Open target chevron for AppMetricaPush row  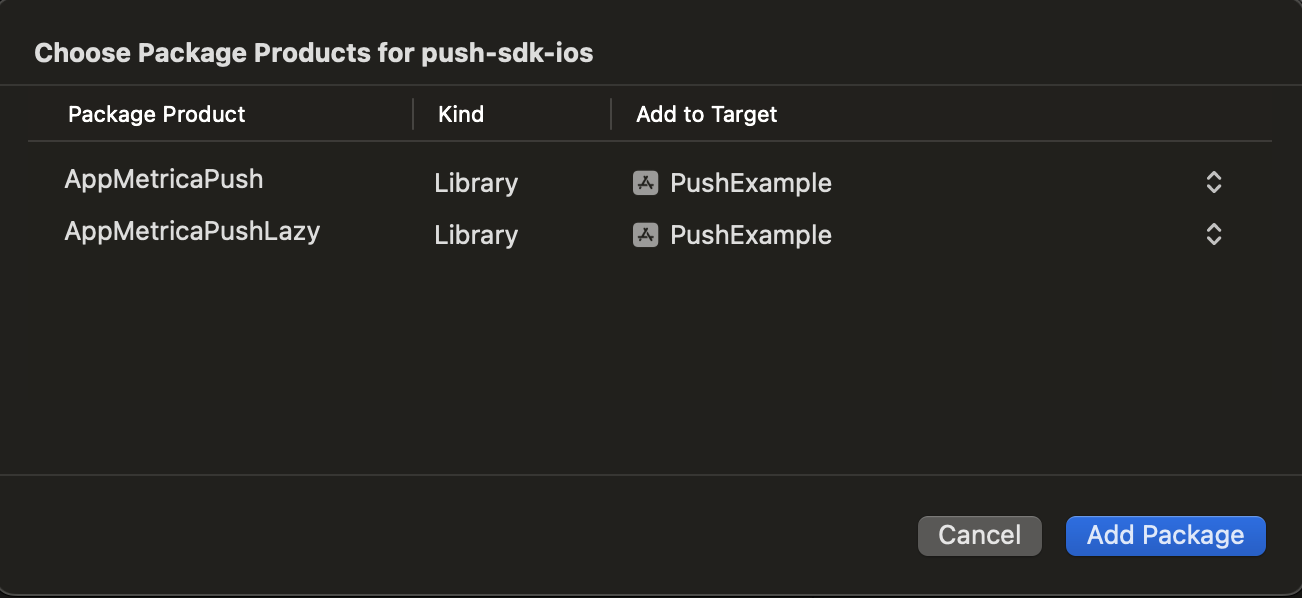click(1213, 183)
